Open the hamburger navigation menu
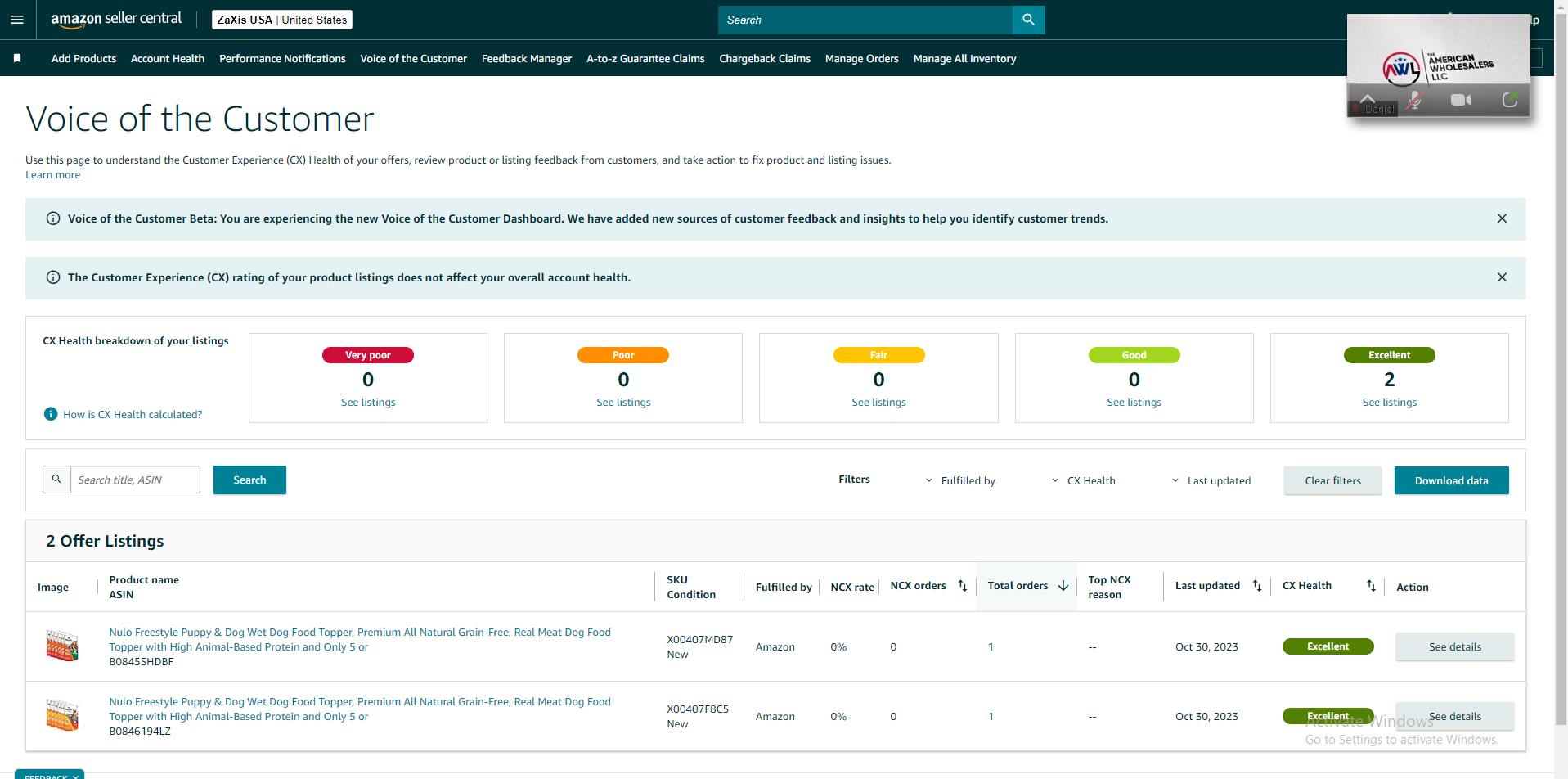 coord(17,20)
